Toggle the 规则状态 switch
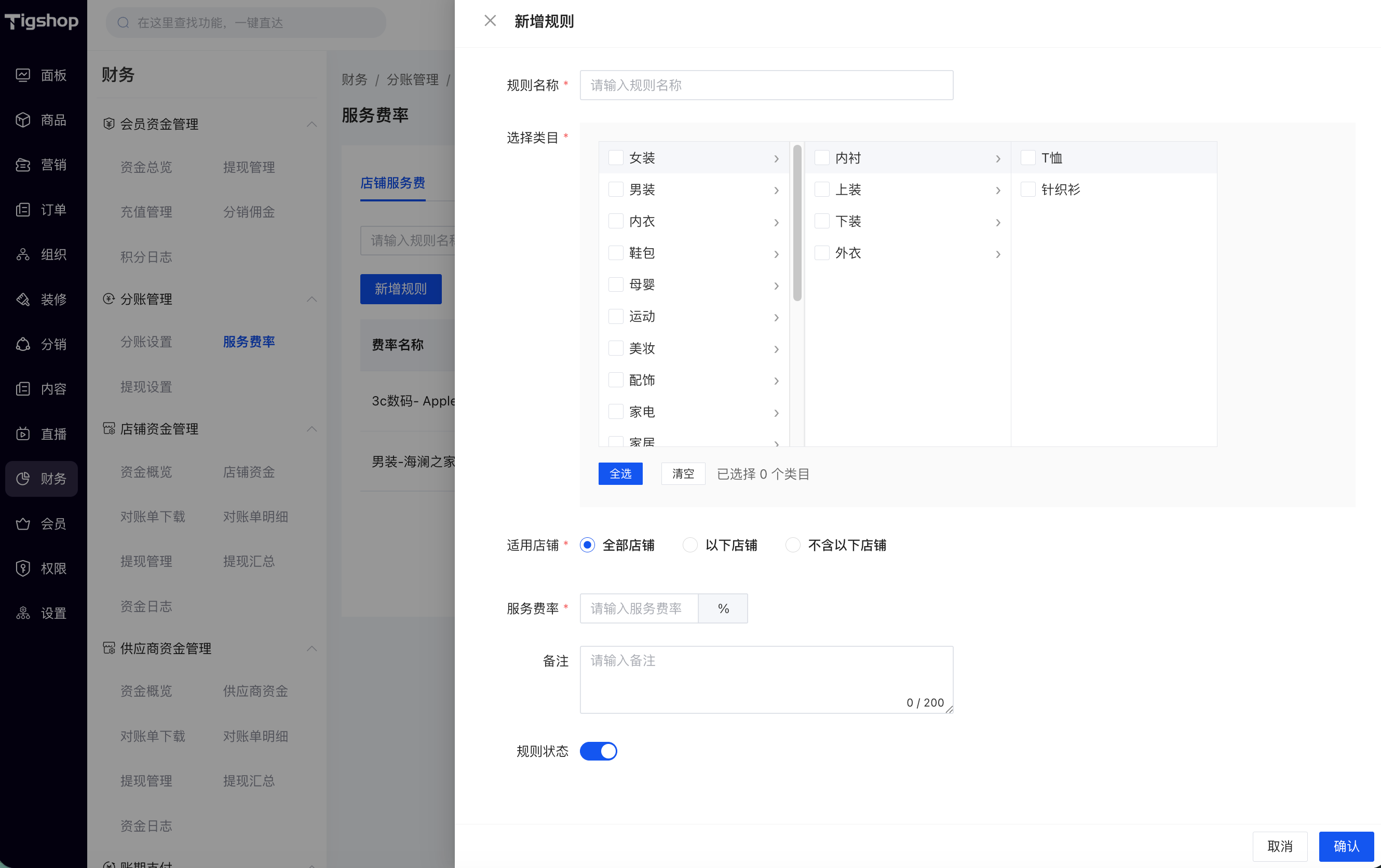1381x868 pixels. coord(598,751)
